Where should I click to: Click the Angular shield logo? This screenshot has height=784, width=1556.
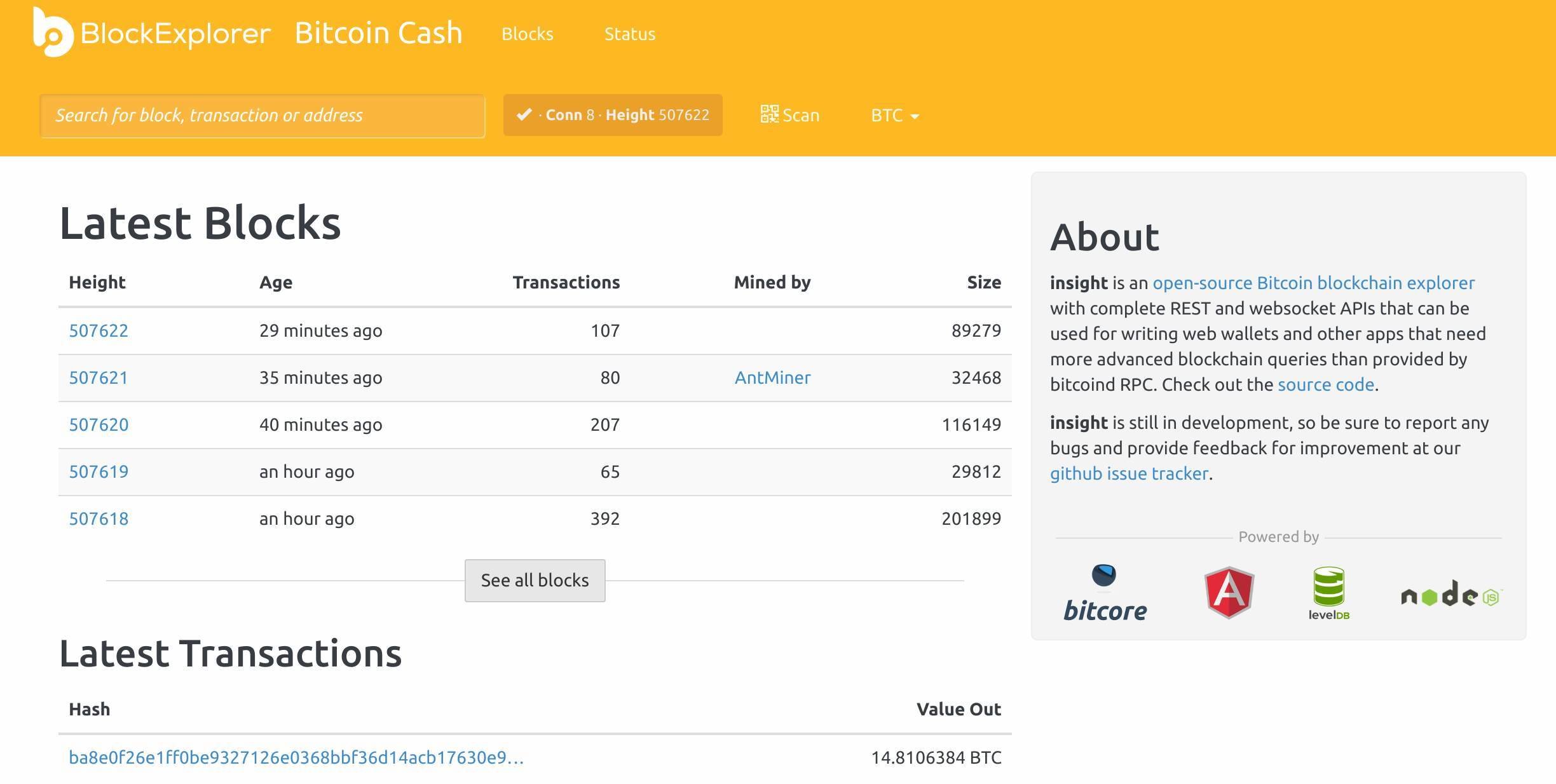pyautogui.click(x=1229, y=593)
